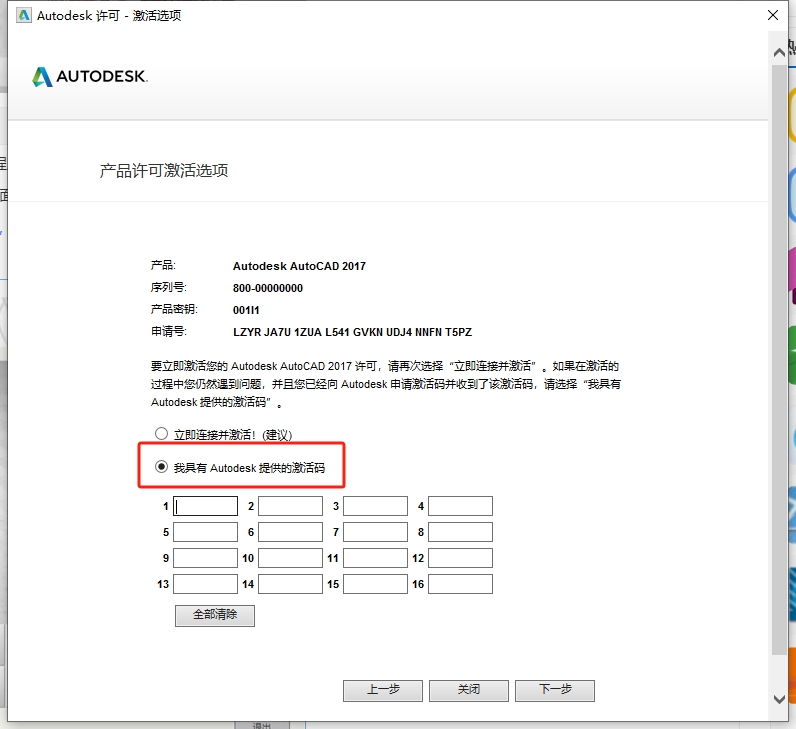
Task: Go back with 上一步 button
Action: (383, 690)
